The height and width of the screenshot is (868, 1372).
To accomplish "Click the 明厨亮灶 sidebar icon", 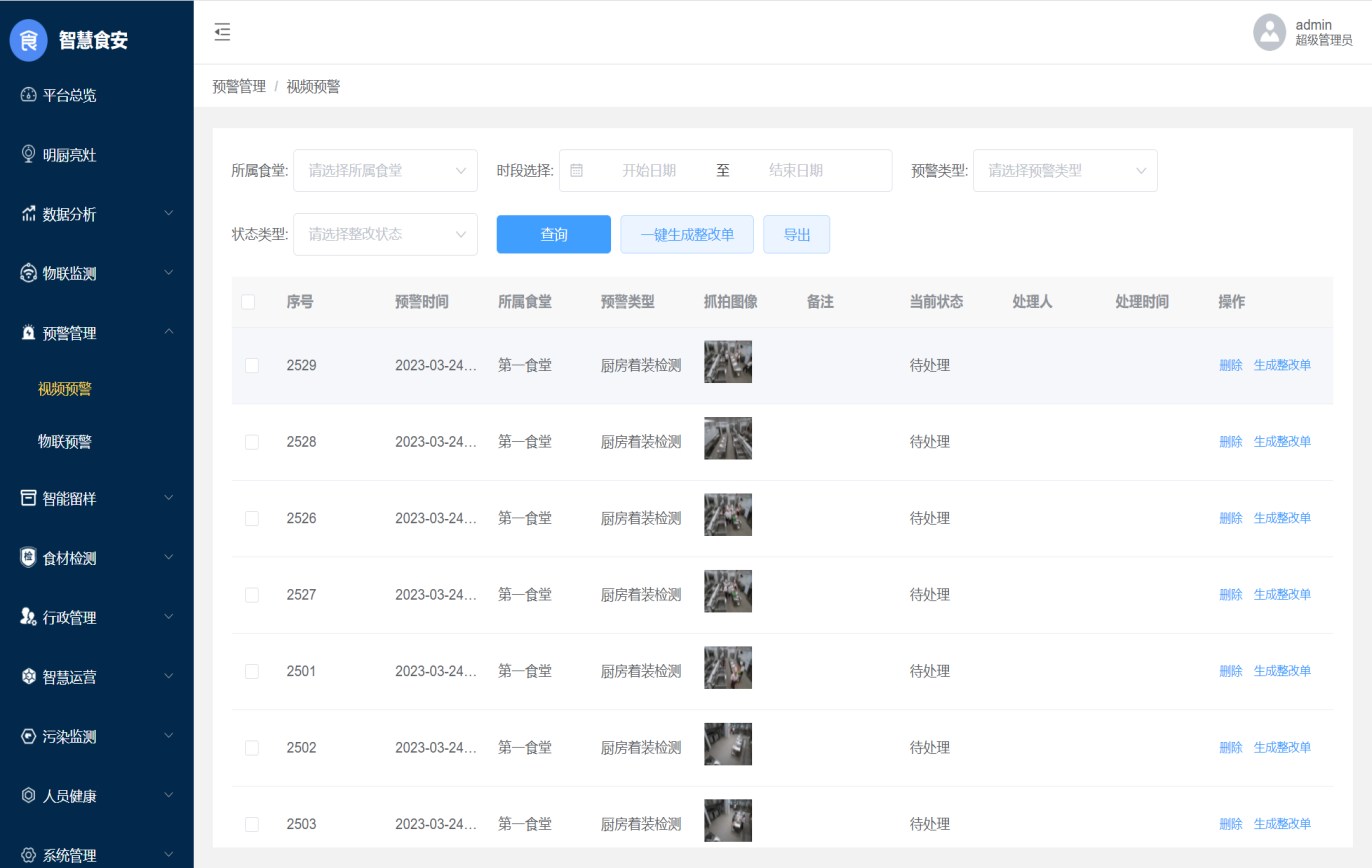I will [29, 155].
